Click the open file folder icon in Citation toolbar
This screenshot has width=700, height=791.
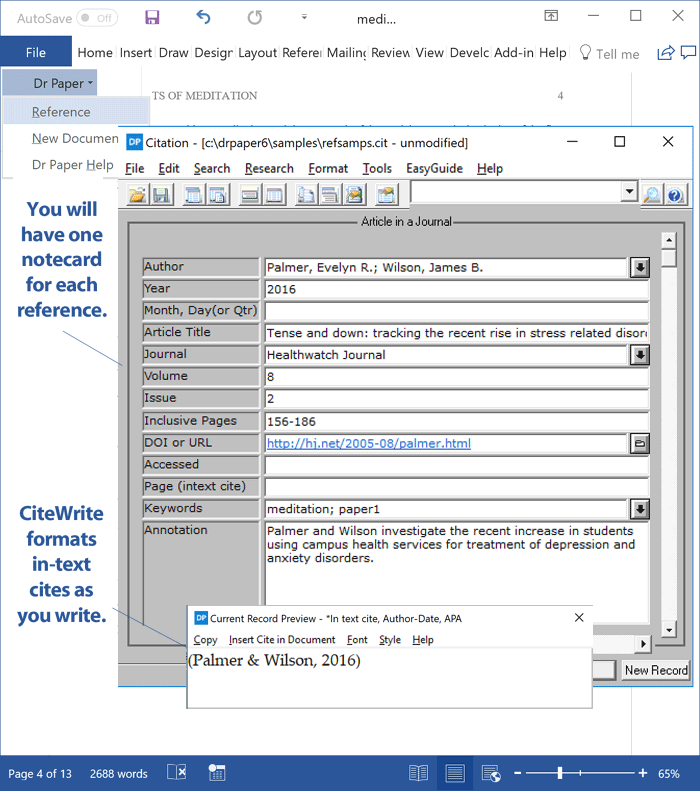tap(137, 194)
